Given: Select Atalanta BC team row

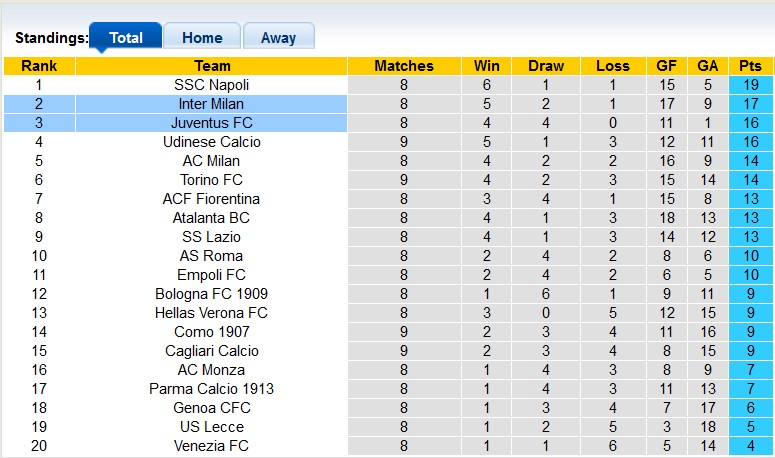Looking at the screenshot, I should (x=211, y=218).
